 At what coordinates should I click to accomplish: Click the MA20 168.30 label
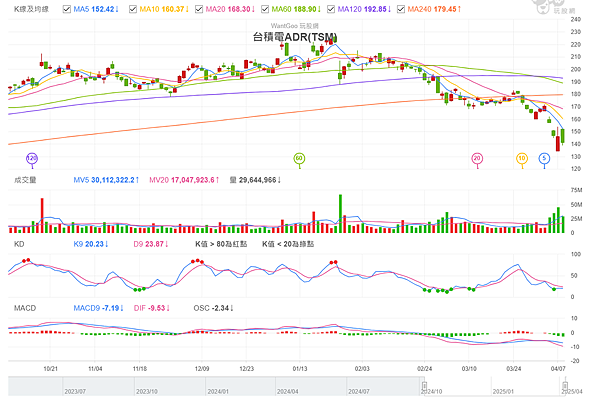click(x=230, y=9)
